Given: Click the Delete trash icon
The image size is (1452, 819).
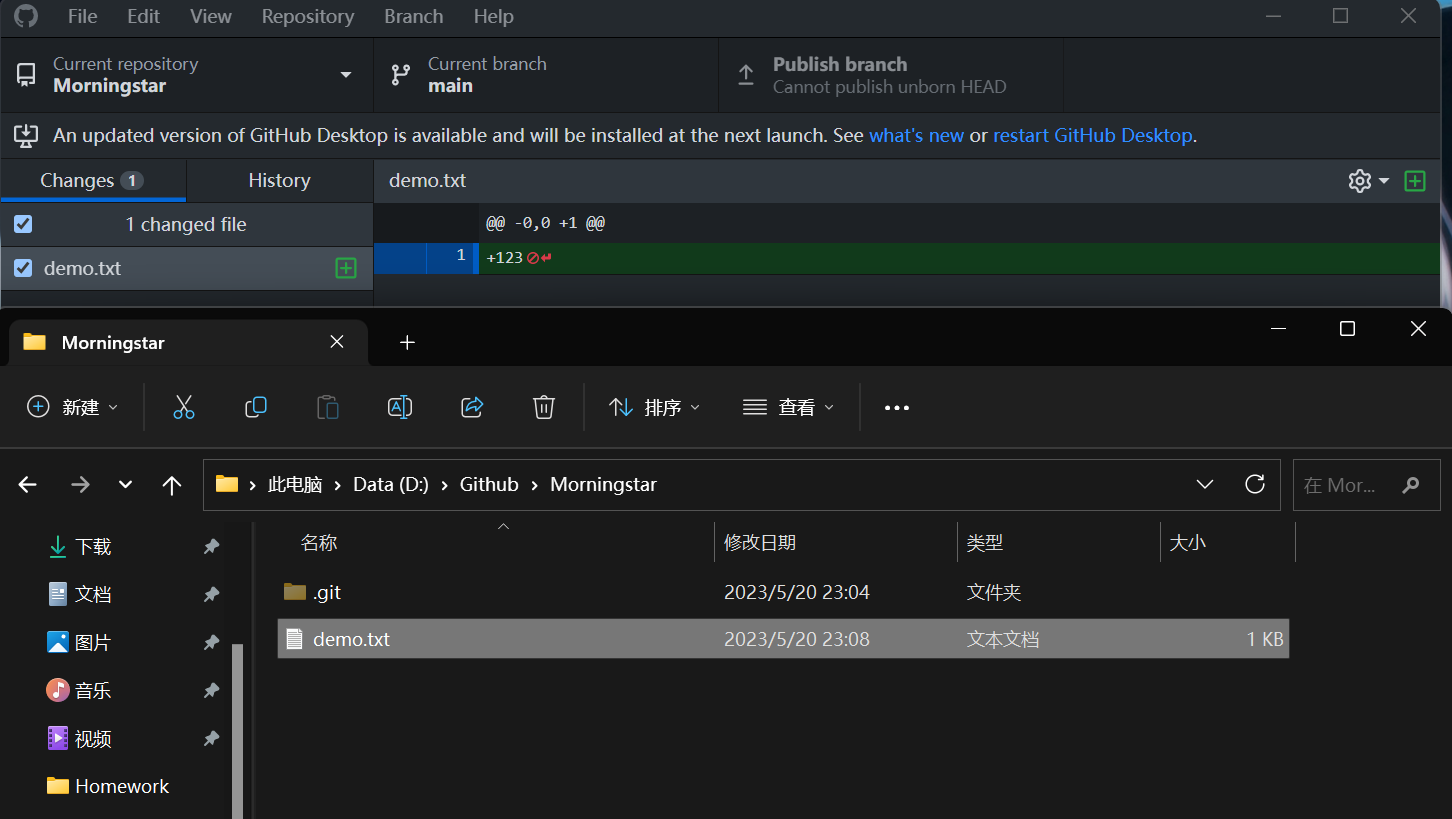Looking at the screenshot, I should 544,407.
